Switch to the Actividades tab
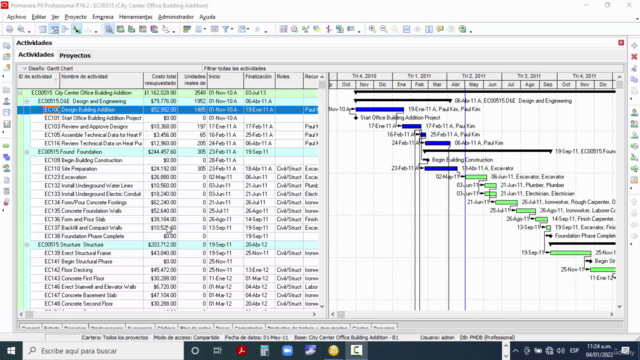Viewport: 640px width, 360px height. point(36,55)
